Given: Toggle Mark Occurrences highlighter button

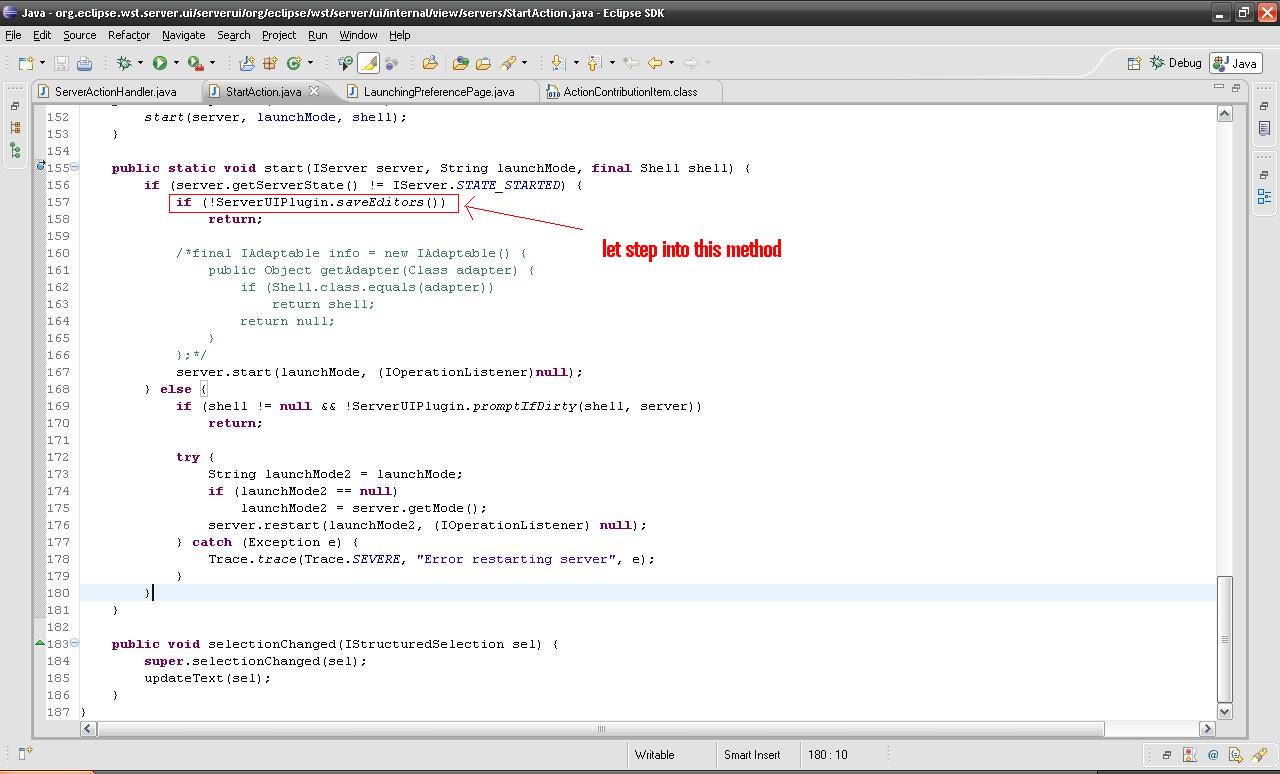Looking at the screenshot, I should tap(368, 63).
